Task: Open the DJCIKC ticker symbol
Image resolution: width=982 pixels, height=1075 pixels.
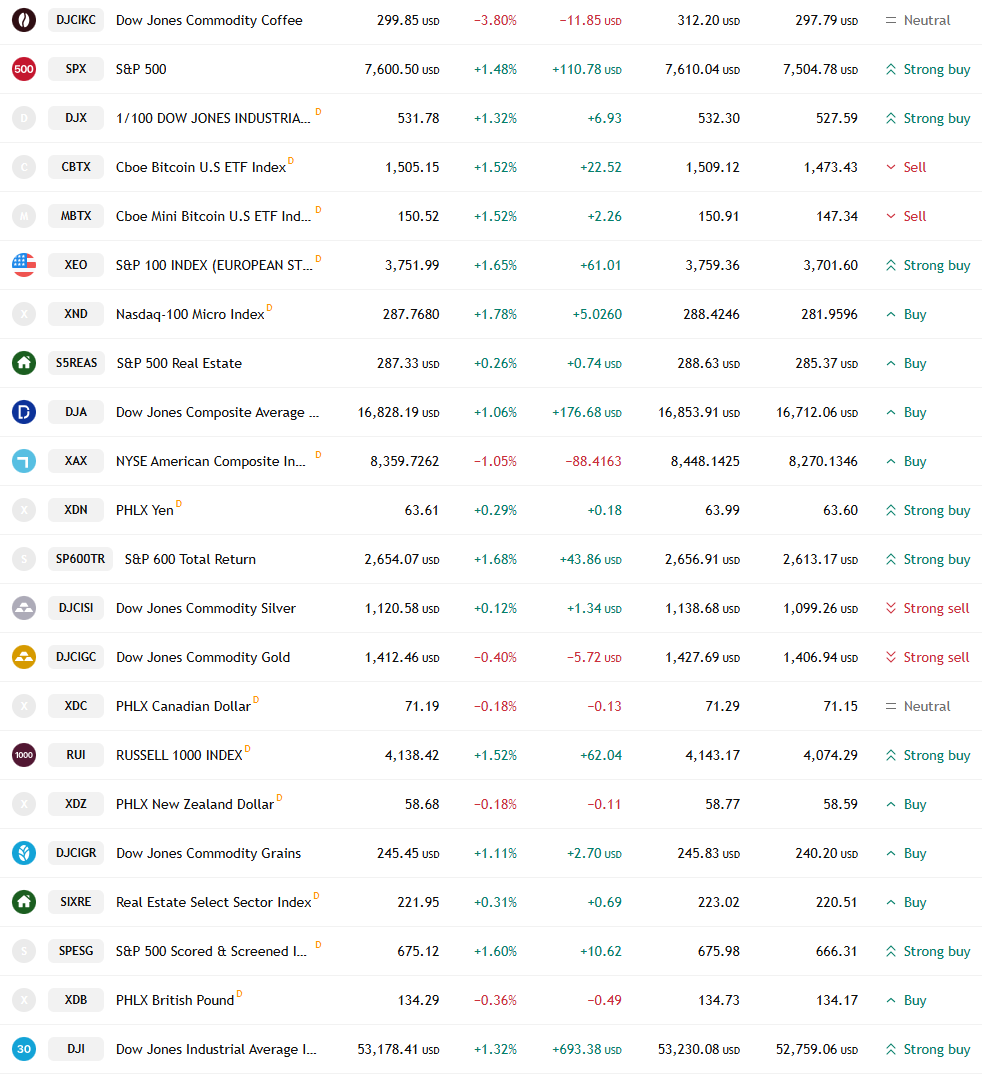Action: click(x=76, y=20)
